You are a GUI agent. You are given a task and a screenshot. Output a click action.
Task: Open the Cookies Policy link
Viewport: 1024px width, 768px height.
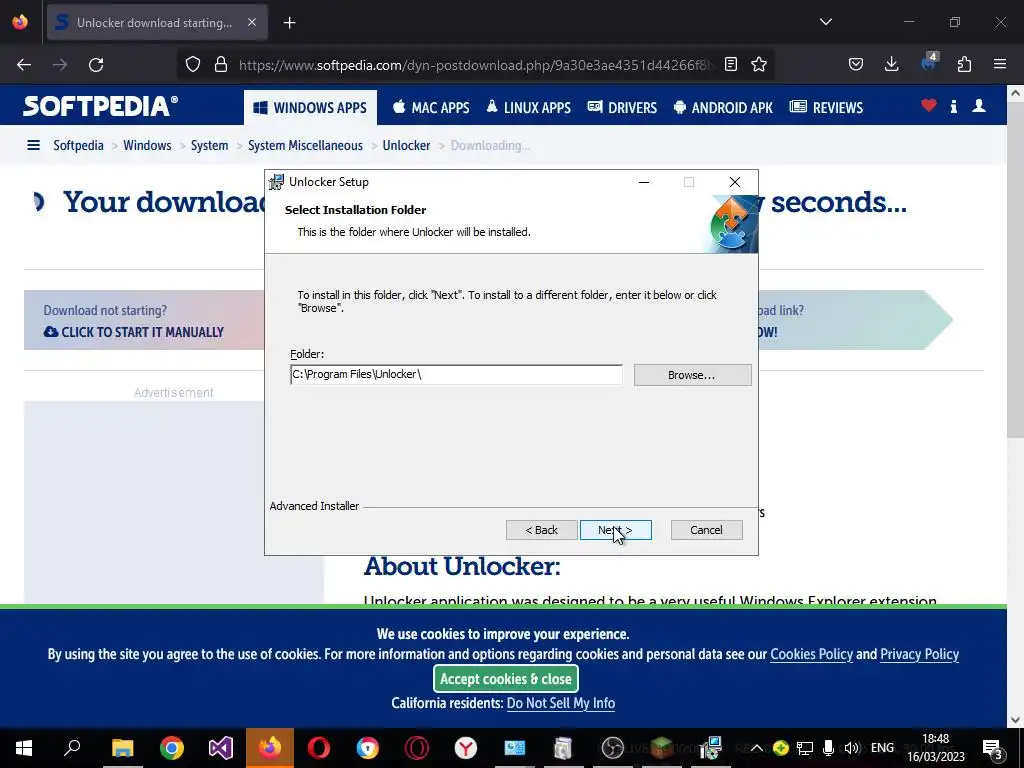(x=811, y=654)
